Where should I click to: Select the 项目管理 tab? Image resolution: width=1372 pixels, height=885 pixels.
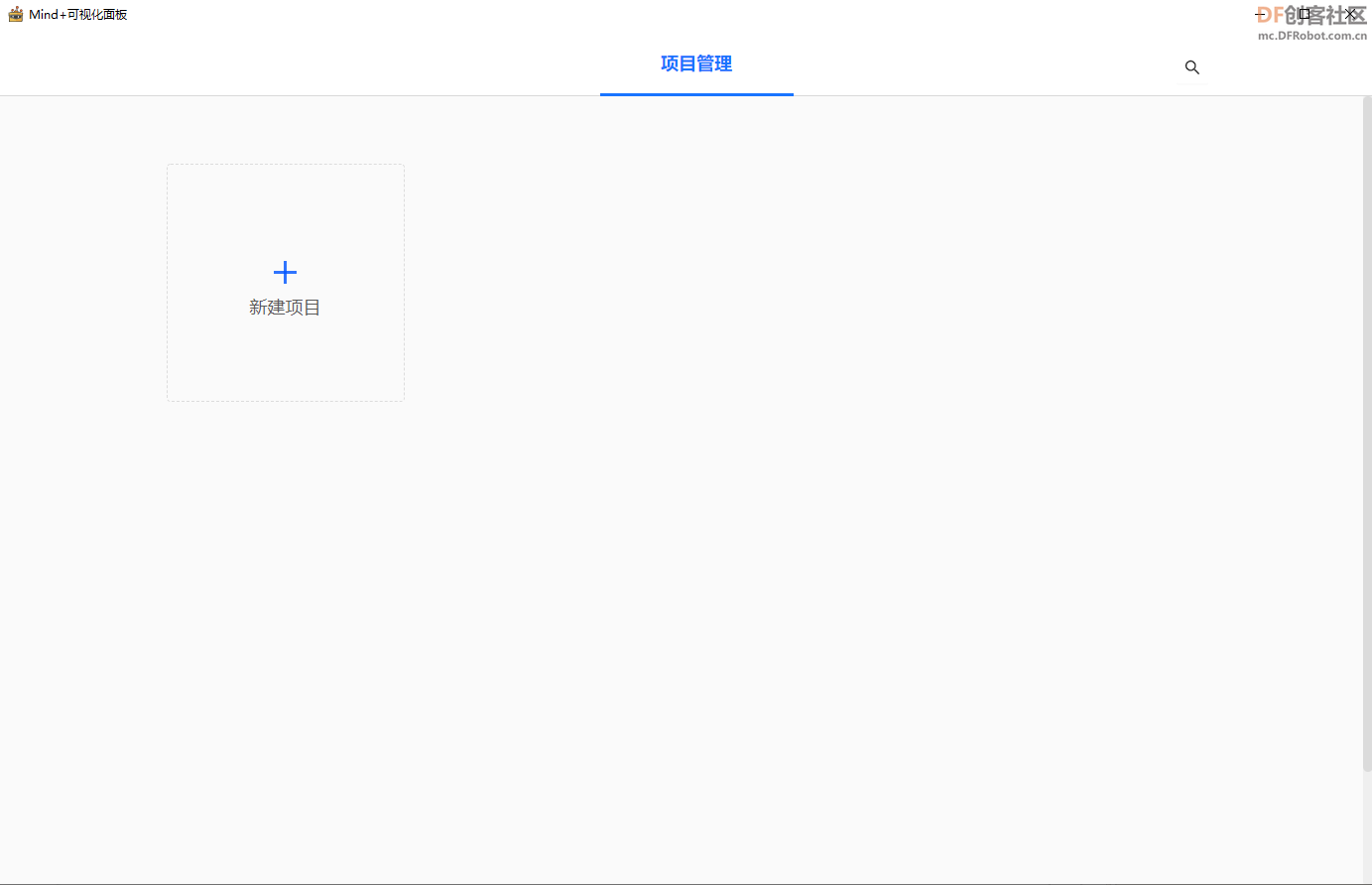pos(696,63)
